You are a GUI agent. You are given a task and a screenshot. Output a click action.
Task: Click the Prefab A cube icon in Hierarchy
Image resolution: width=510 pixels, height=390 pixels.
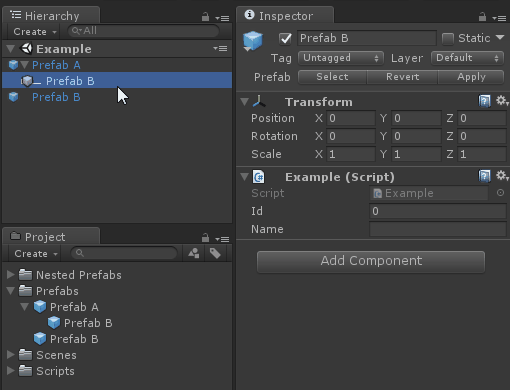(x=13, y=65)
